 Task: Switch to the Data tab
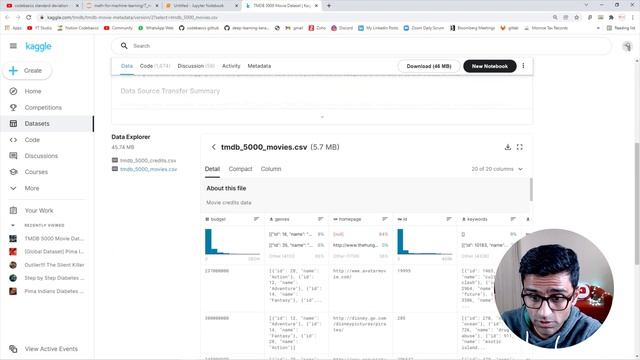click(127, 66)
